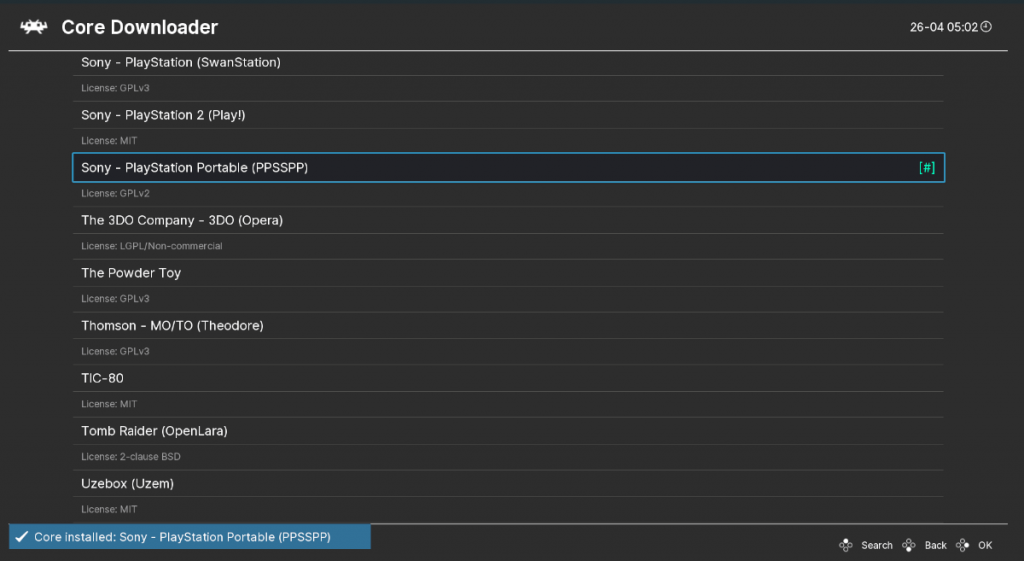Image resolution: width=1024 pixels, height=561 pixels.
Task: Pick the Thomson - MO/TO (Theodore) core
Action: [172, 326]
